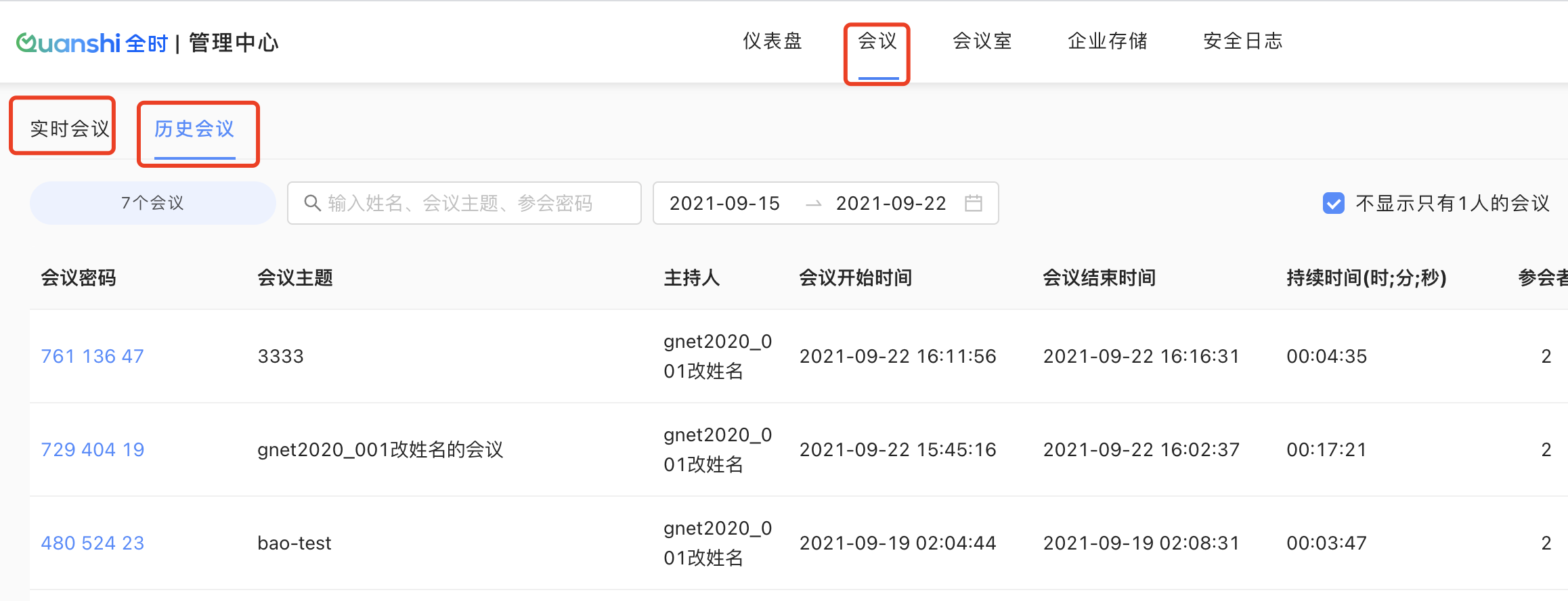Open the 企业存储 tab

tap(1107, 41)
